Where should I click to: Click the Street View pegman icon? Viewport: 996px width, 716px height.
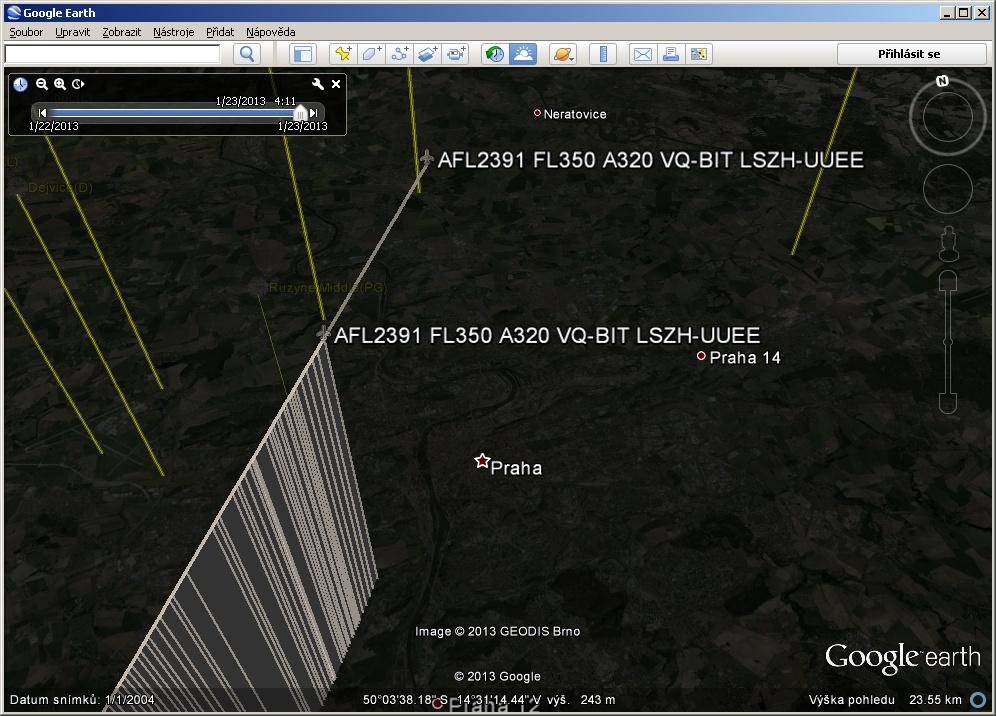pos(948,244)
